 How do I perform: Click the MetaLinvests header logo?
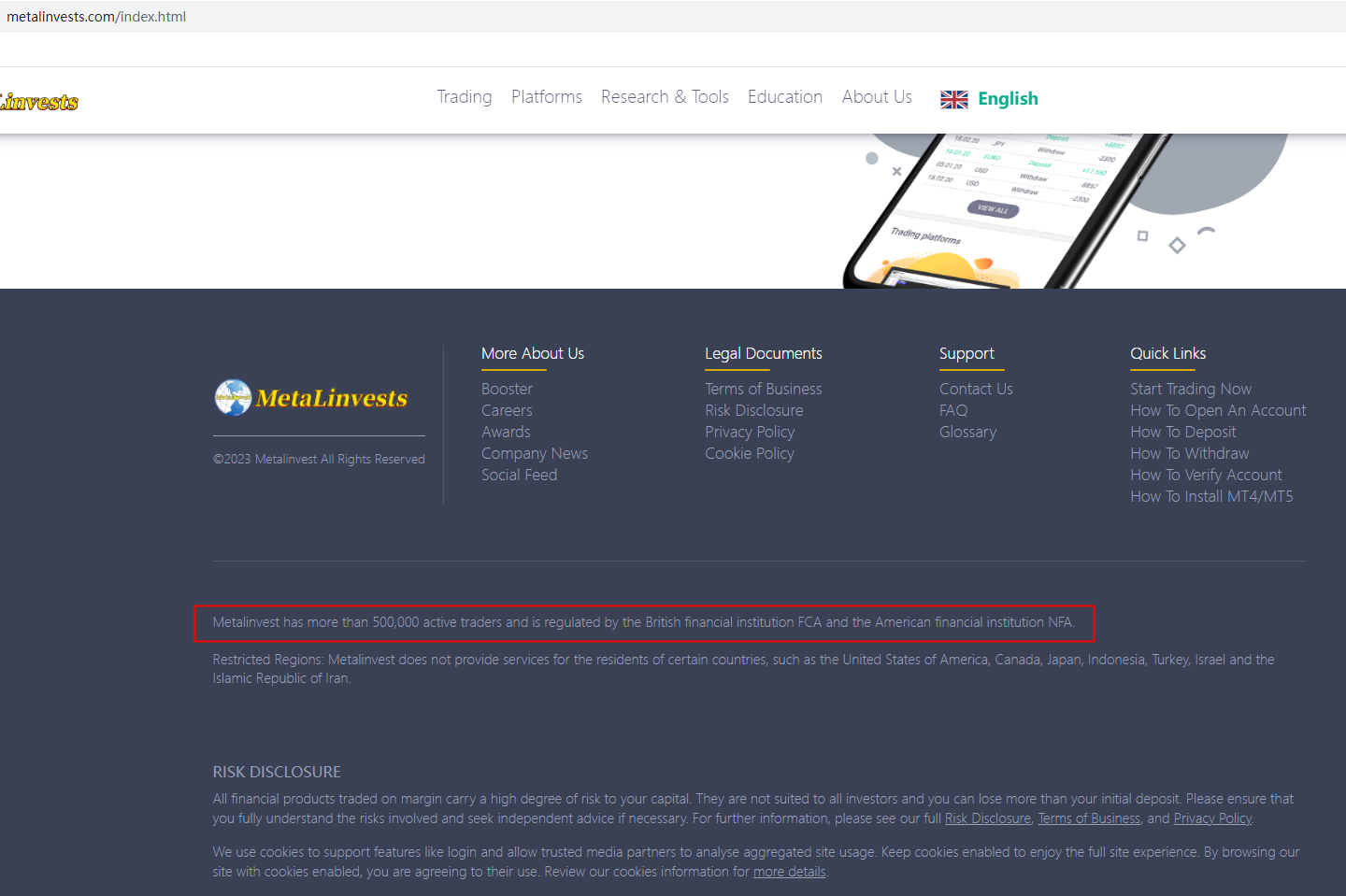[x=38, y=101]
